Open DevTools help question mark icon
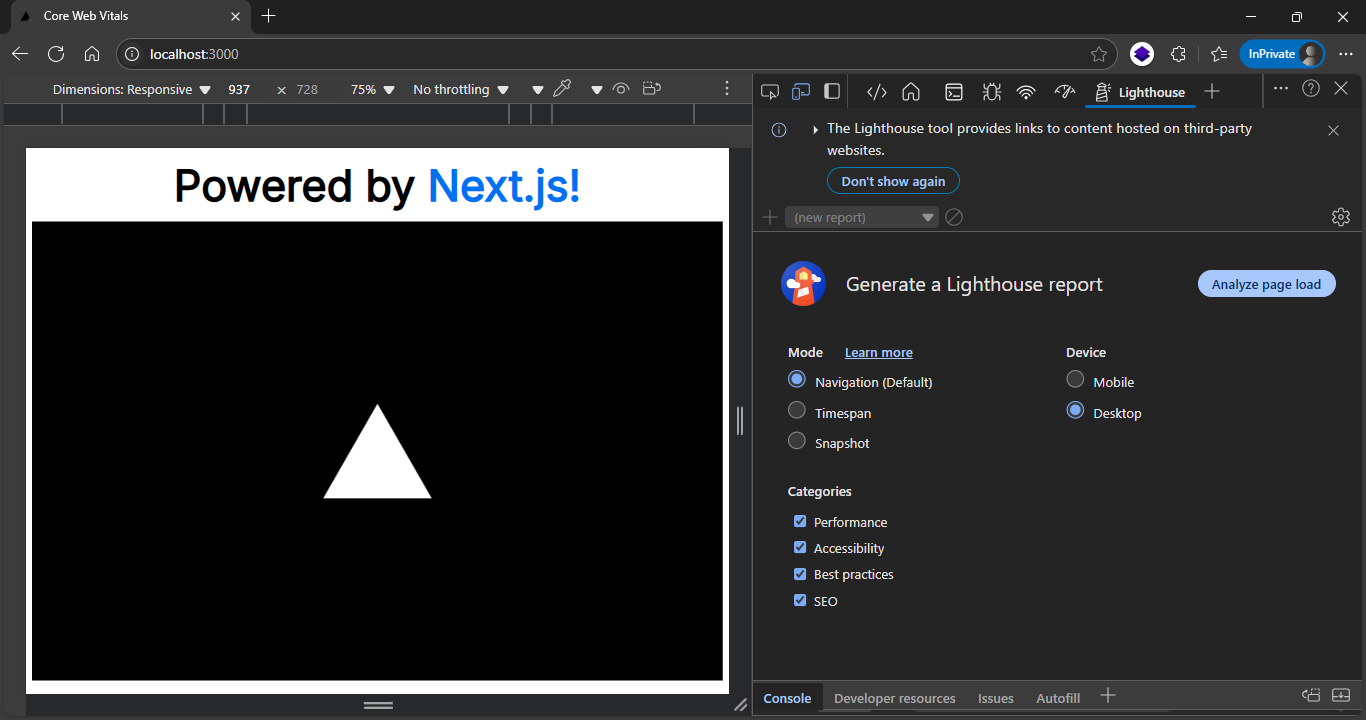Image resolution: width=1366 pixels, height=720 pixels. point(1311,88)
